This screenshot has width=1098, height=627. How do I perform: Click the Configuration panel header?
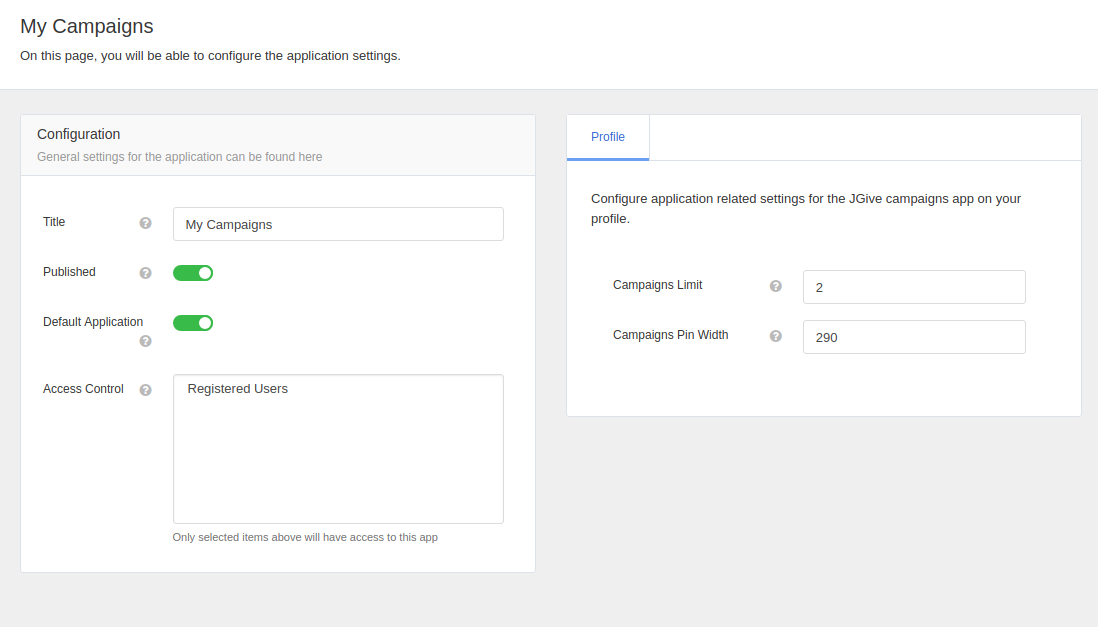[x=79, y=134]
